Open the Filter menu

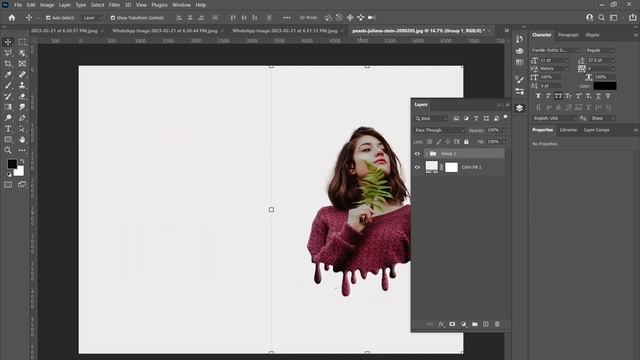(114, 5)
